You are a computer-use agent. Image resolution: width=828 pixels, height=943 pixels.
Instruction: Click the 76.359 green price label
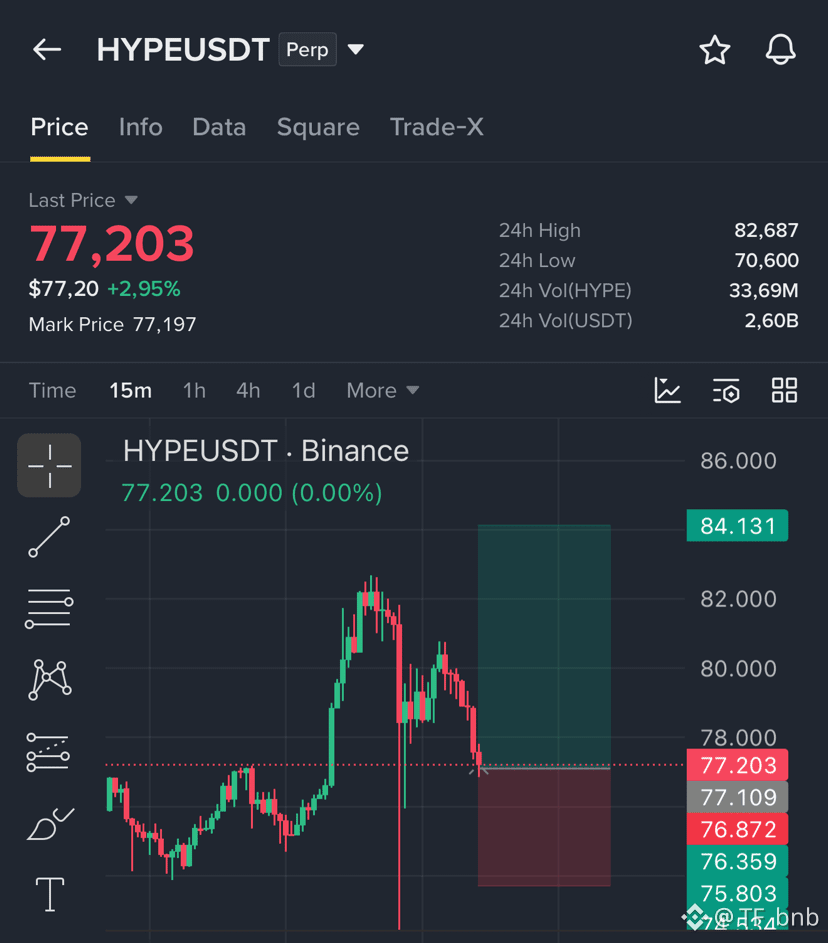coord(737,861)
